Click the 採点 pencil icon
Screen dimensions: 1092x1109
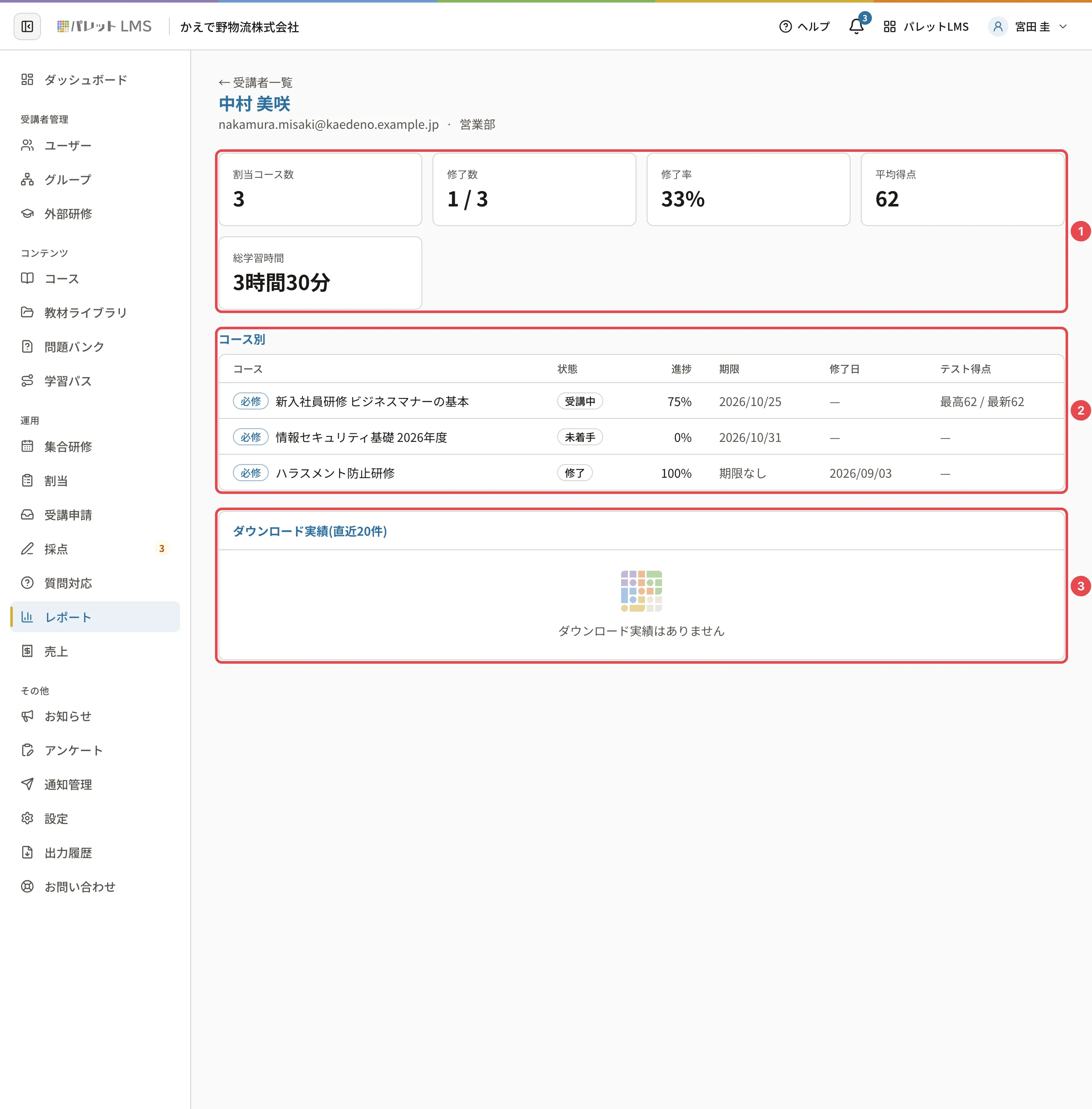point(27,549)
